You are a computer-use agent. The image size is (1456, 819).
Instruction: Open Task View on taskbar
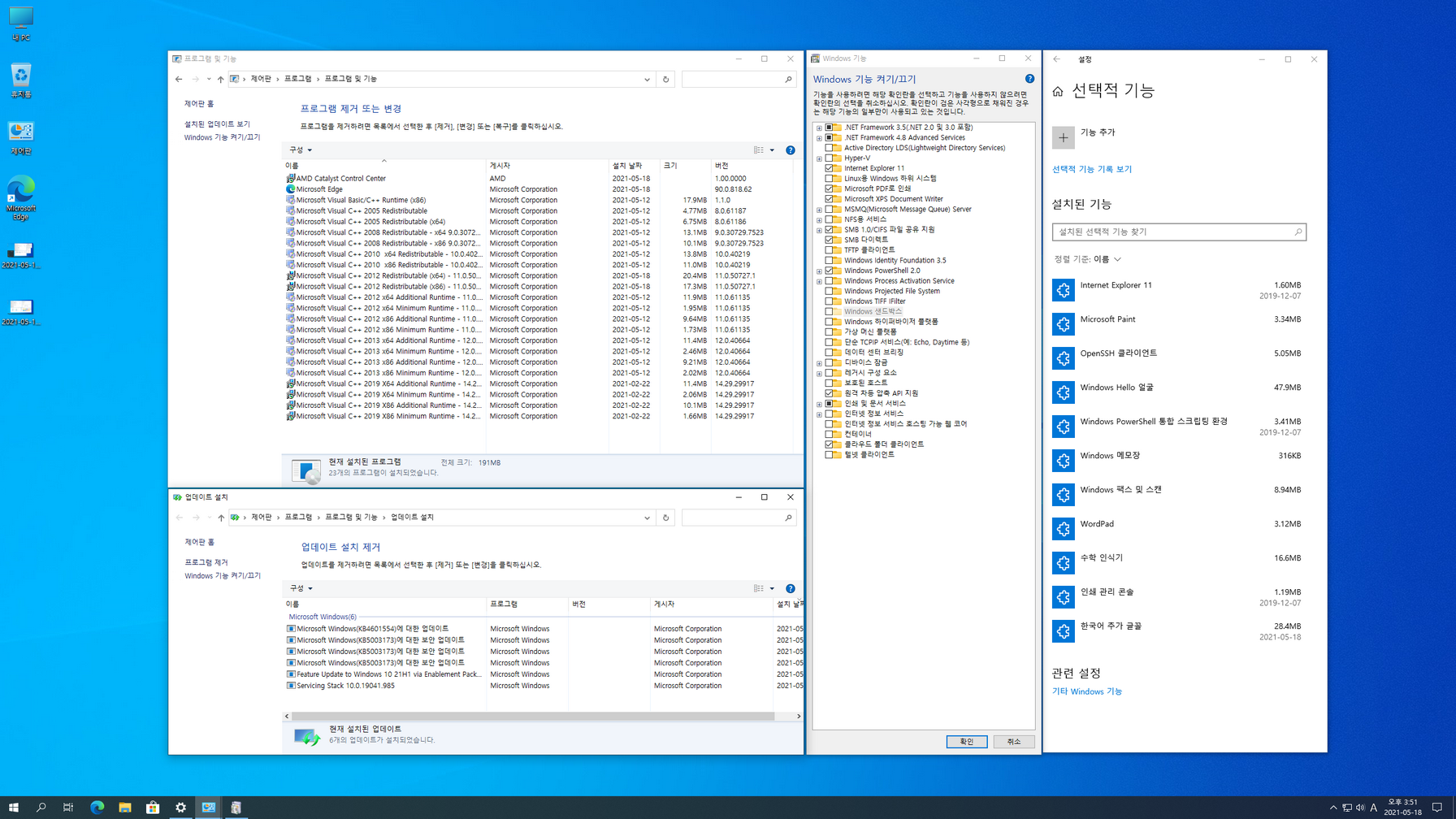(68, 808)
